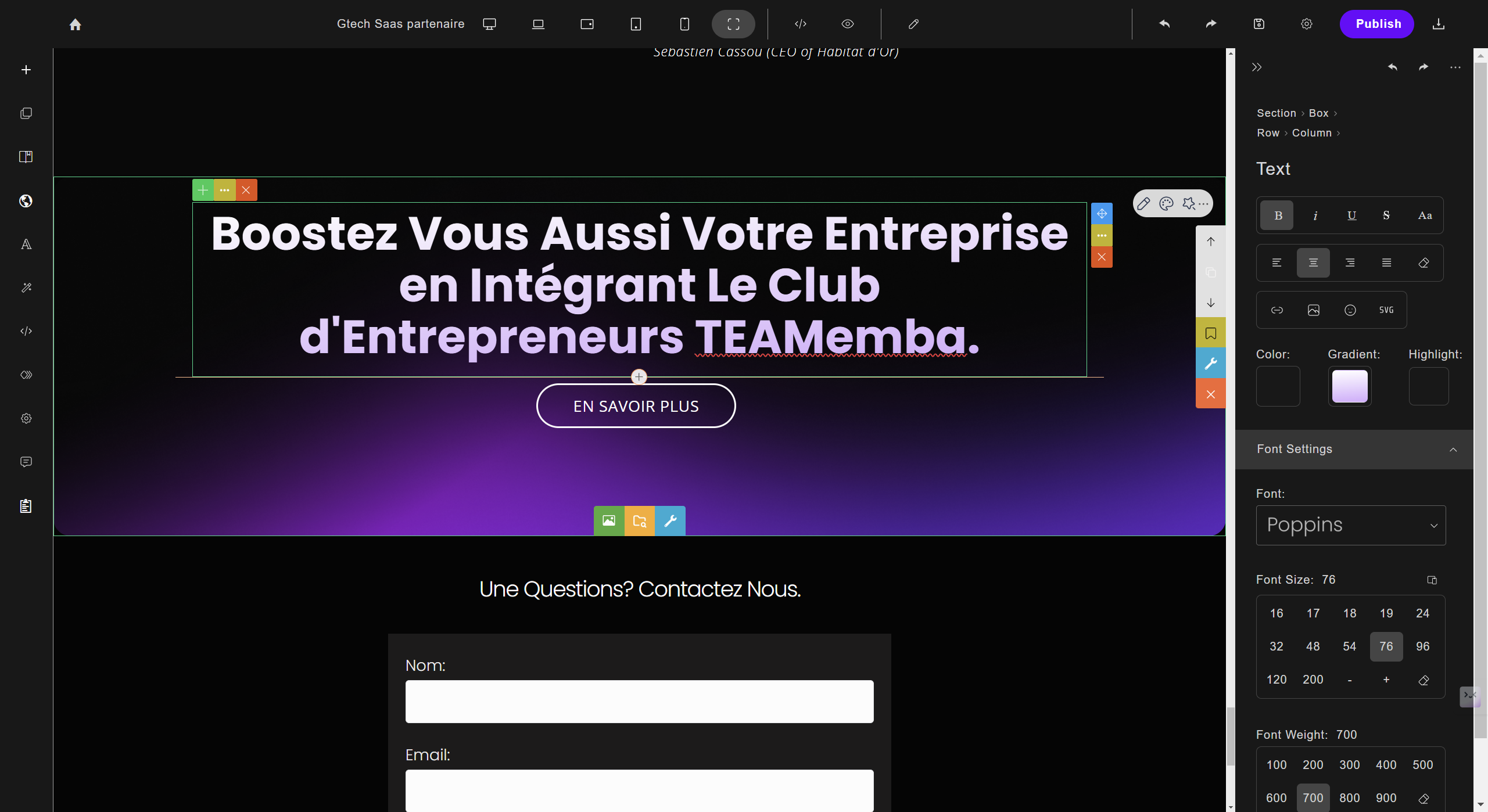The height and width of the screenshot is (812, 1488).
Task: Align text to the center
Action: click(x=1313, y=263)
